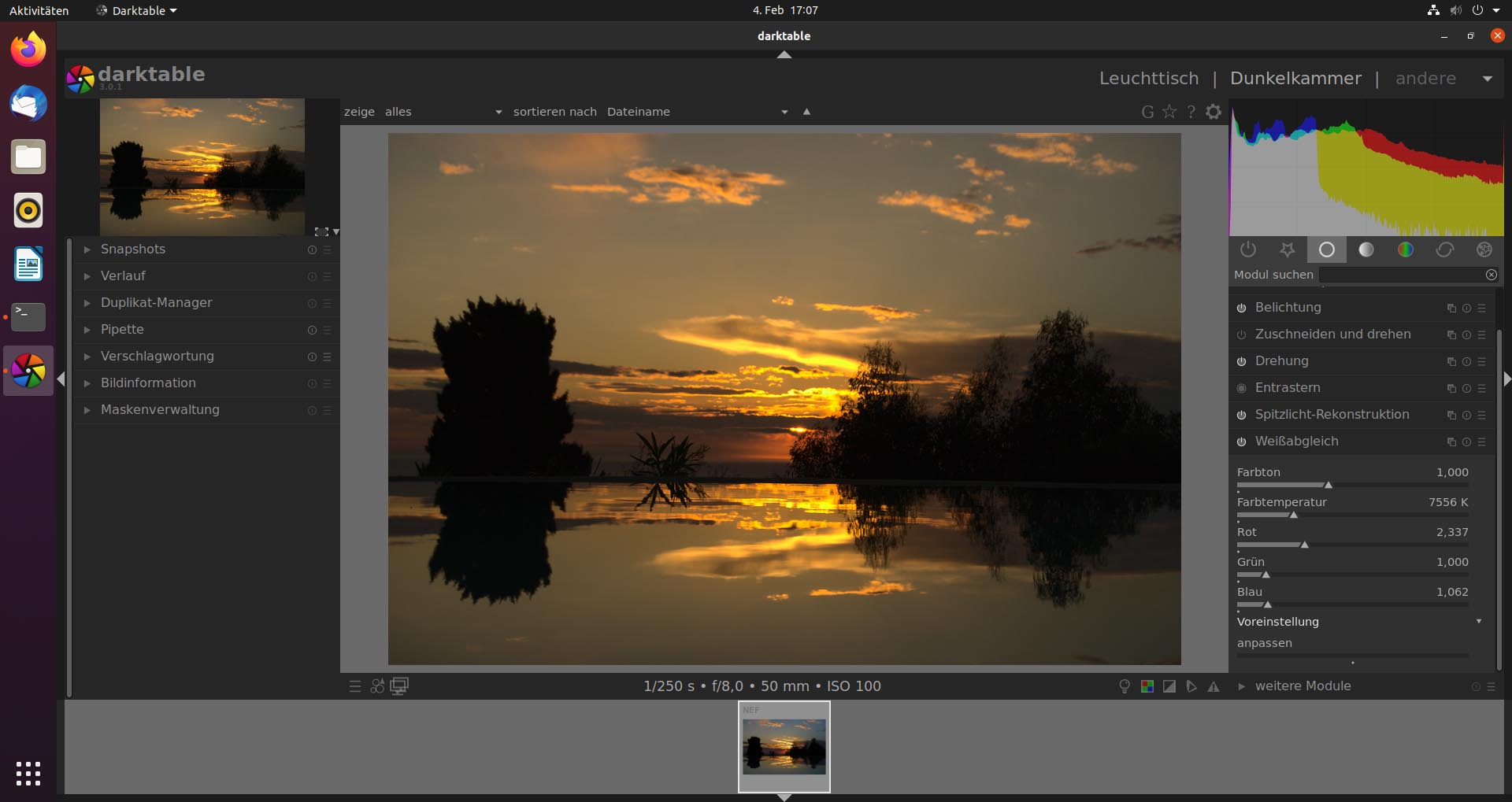This screenshot has height=802, width=1512.
Task: Toggle the overexposure warning indicator
Action: pyautogui.click(x=1169, y=686)
